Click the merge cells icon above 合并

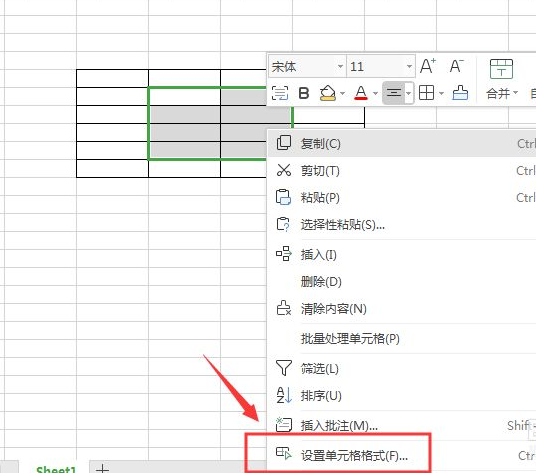(501, 69)
